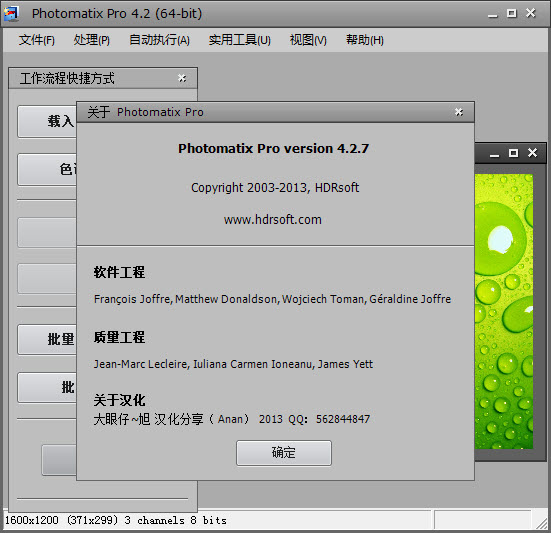Minimize the image preview window
This screenshot has height=533, width=551.
click(494, 154)
